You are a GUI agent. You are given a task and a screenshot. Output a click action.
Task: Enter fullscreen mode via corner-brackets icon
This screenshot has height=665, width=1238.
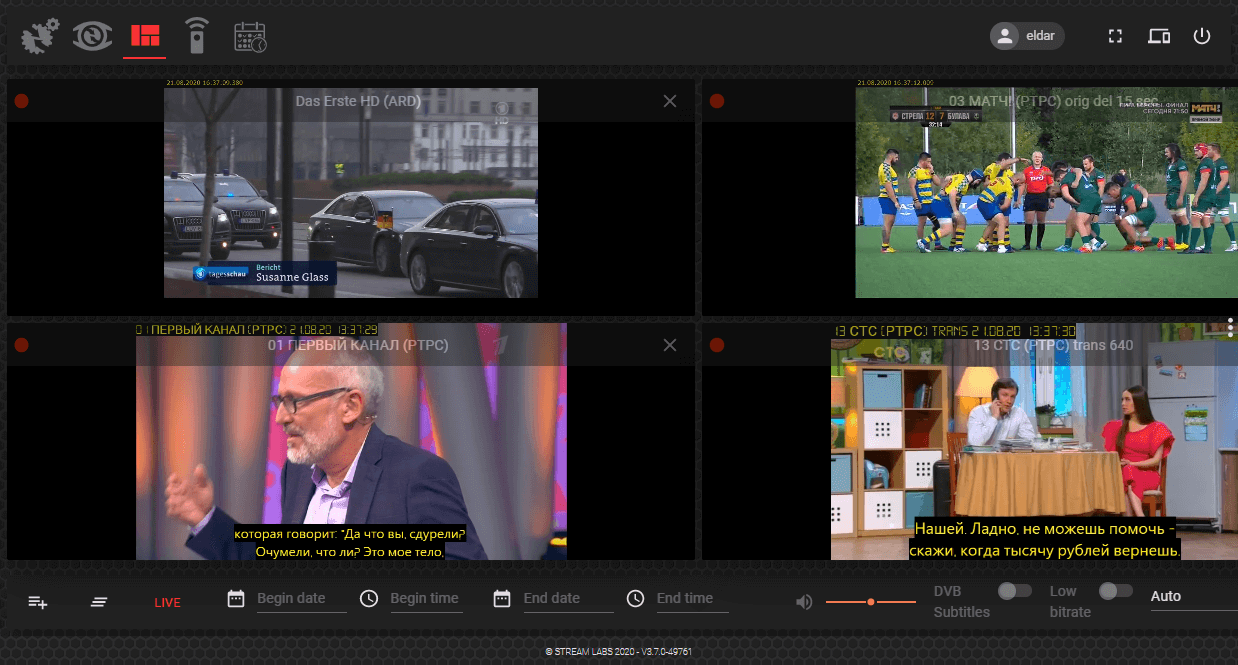click(x=1116, y=36)
